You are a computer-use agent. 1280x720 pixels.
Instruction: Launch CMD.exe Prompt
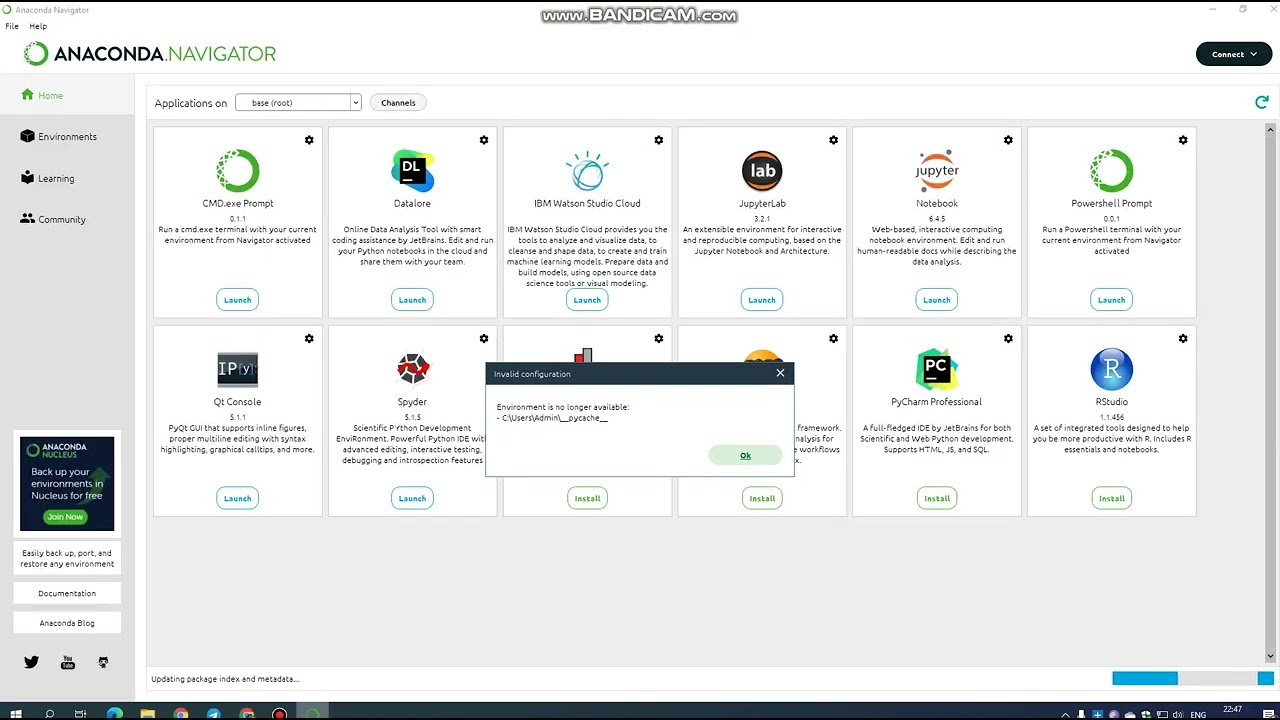[238, 300]
